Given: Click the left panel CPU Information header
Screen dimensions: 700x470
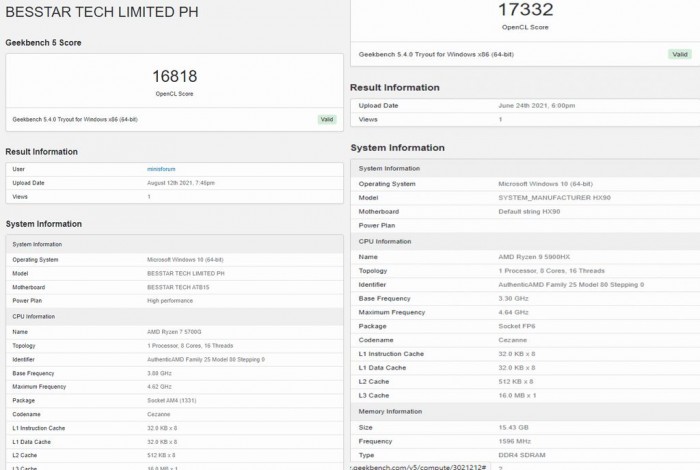Looking at the screenshot, I should click(x=35, y=315).
